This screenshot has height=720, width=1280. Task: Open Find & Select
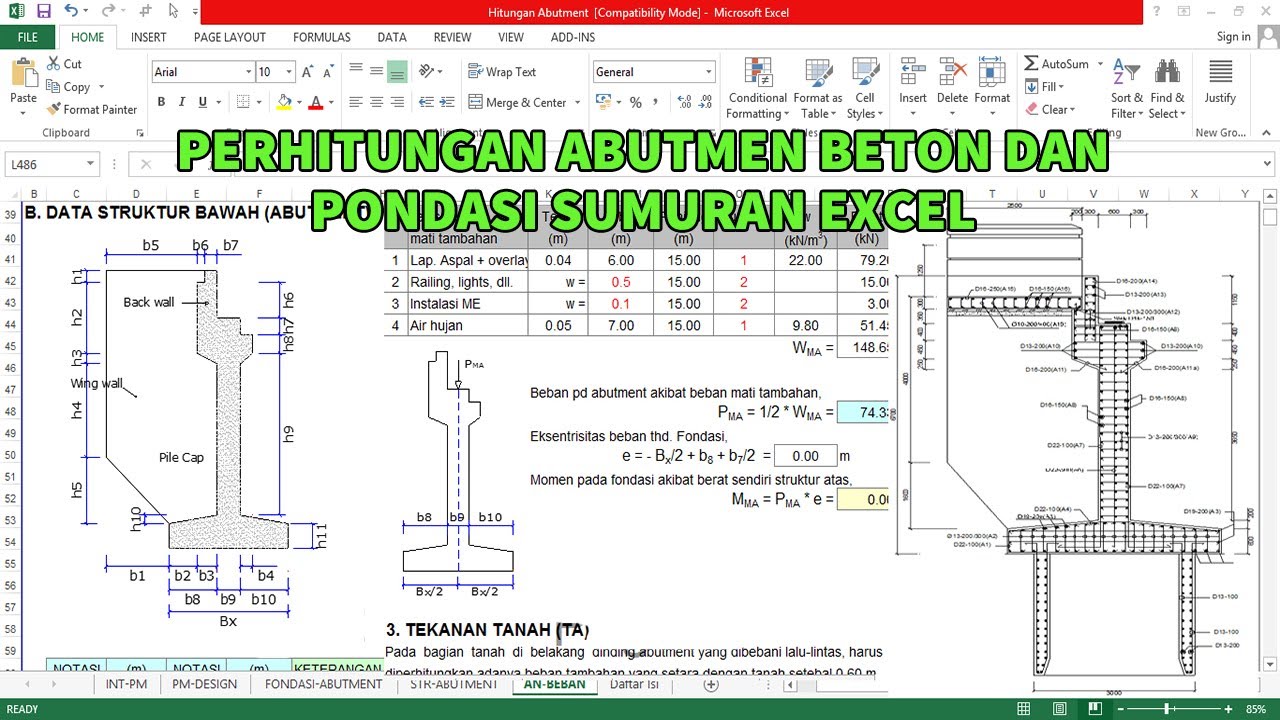pos(1167,88)
